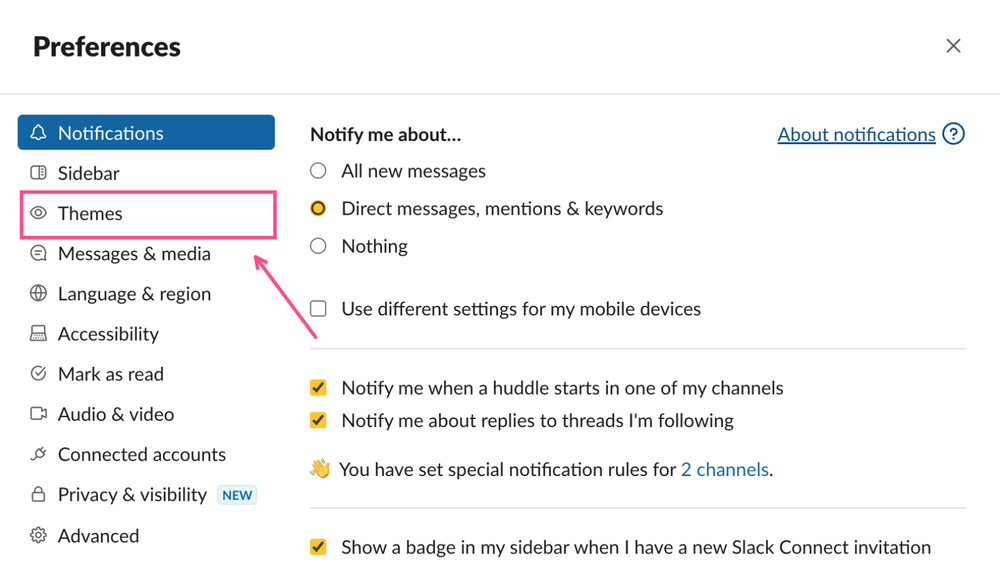Click the Accessibility keyboard icon

40,333
